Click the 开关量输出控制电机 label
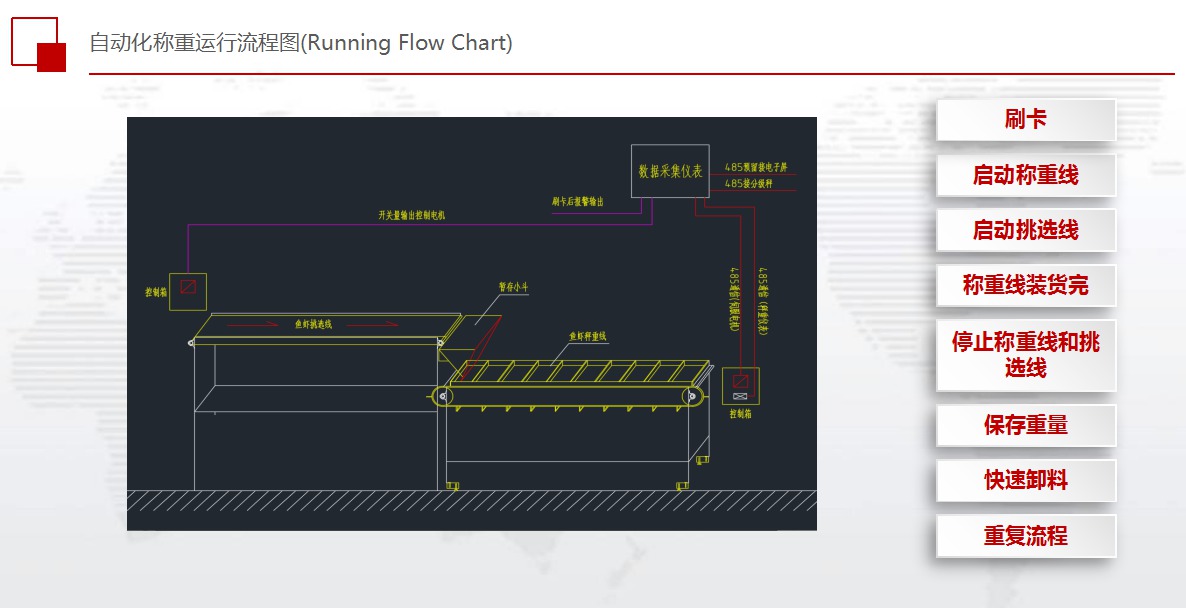Image resolution: width=1186 pixels, height=608 pixels. click(411, 216)
